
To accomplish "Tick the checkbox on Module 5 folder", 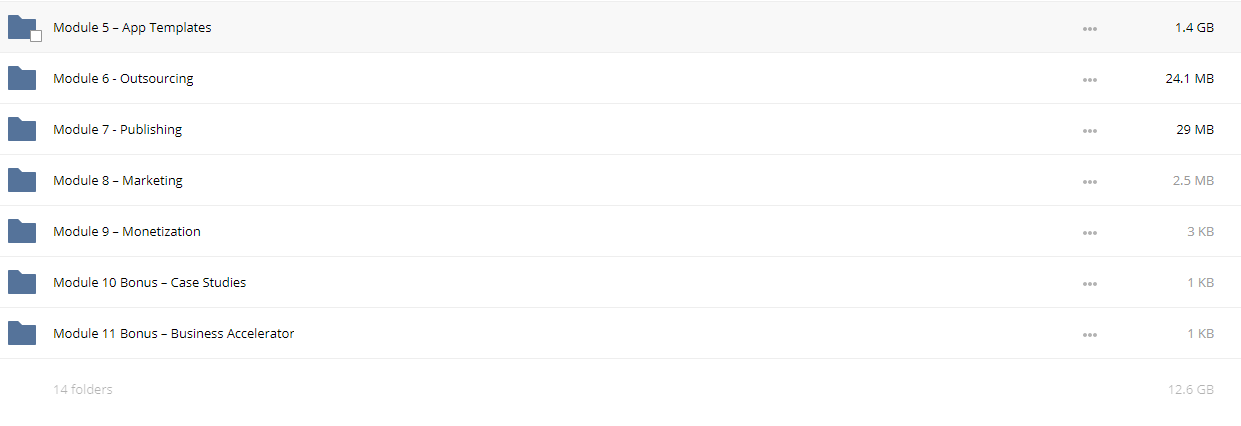I will pyautogui.click(x=36, y=36).
